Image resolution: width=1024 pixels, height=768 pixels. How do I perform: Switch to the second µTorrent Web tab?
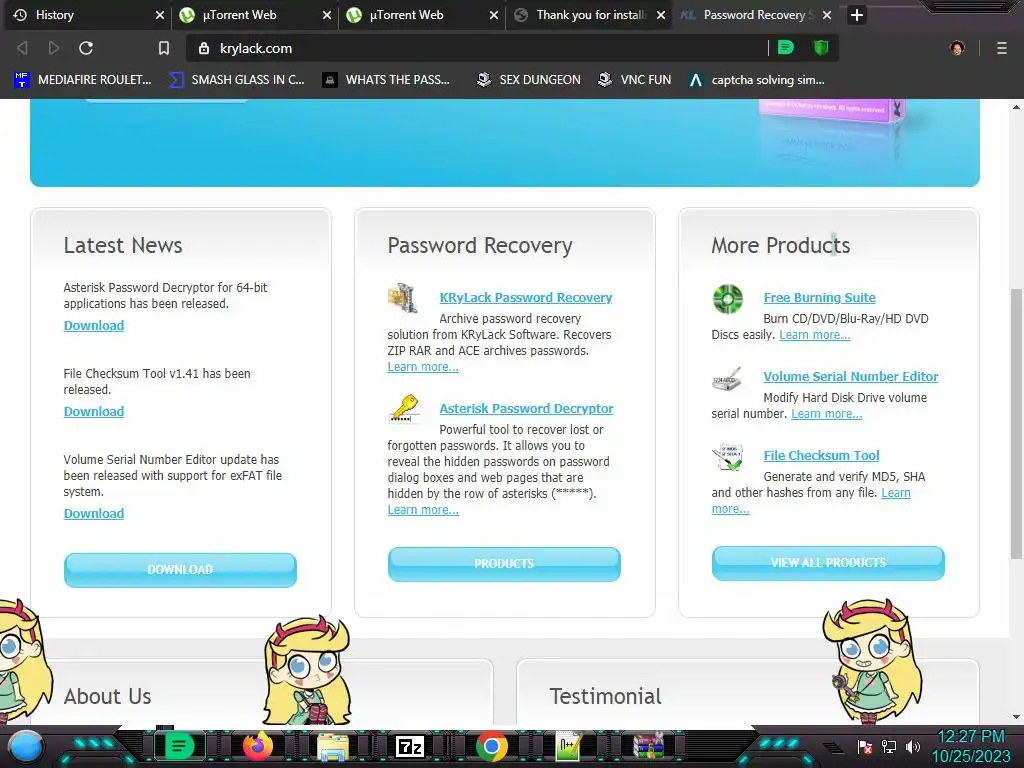[422, 14]
